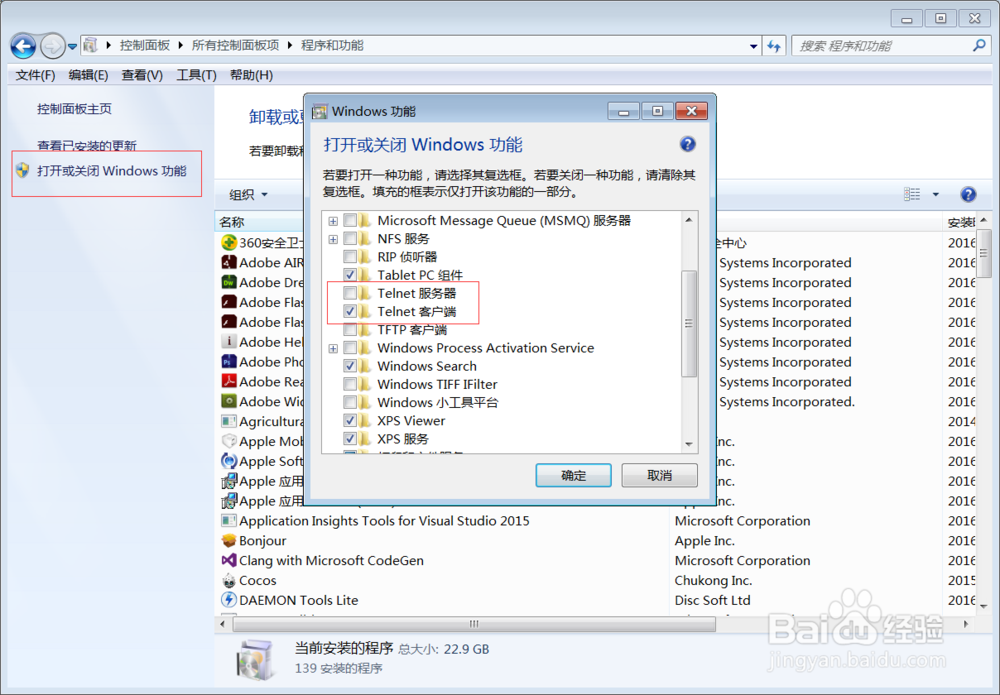Toggle the Telnet 客户端 checkbox
The image size is (1000, 695).
pyautogui.click(x=349, y=311)
